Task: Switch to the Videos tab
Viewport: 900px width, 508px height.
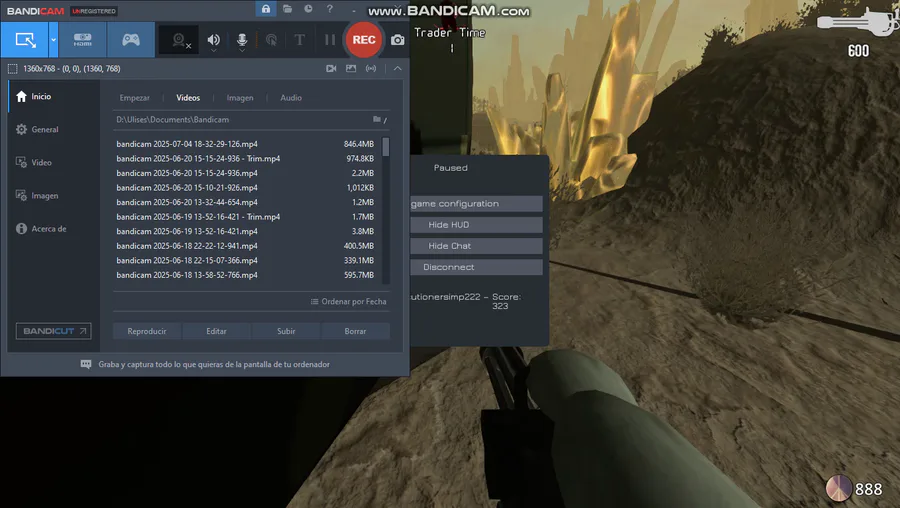Action: point(188,98)
